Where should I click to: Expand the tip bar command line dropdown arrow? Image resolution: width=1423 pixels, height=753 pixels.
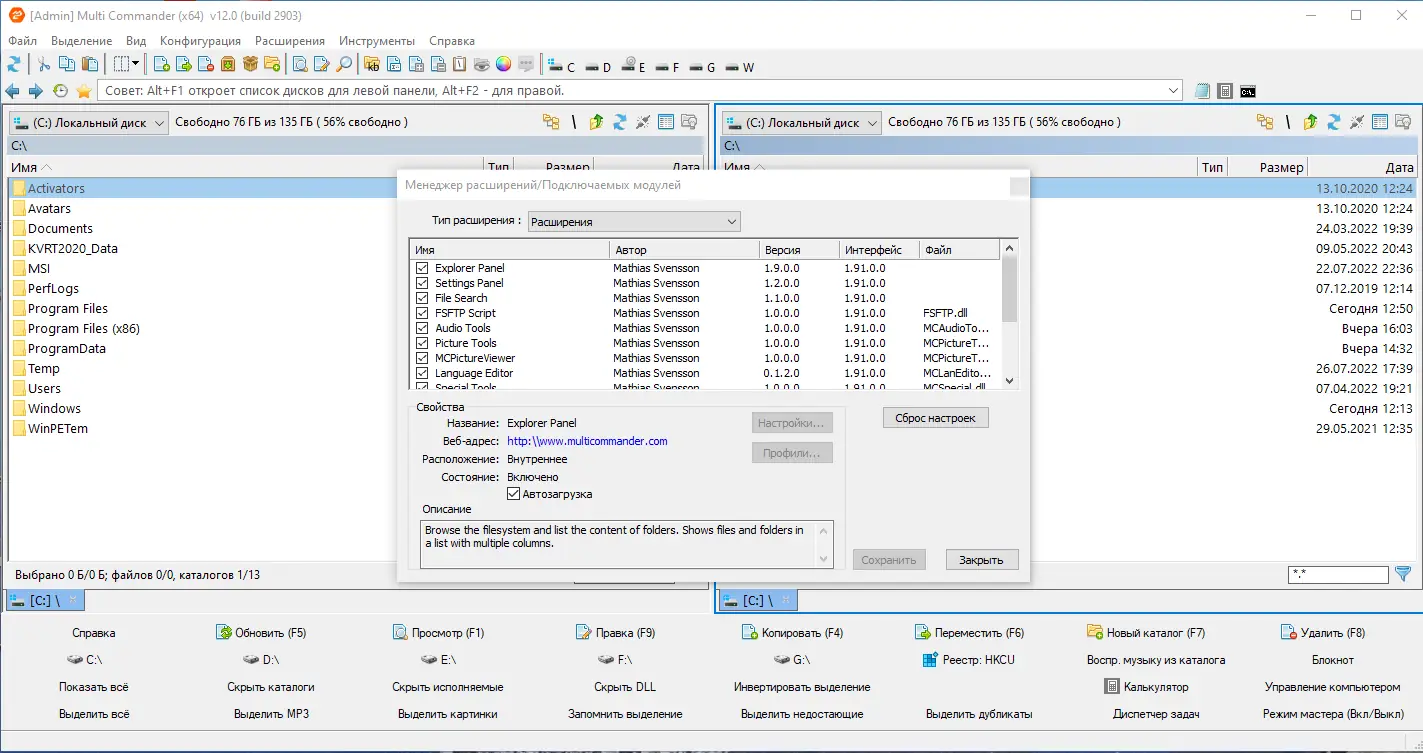(1174, 91)
